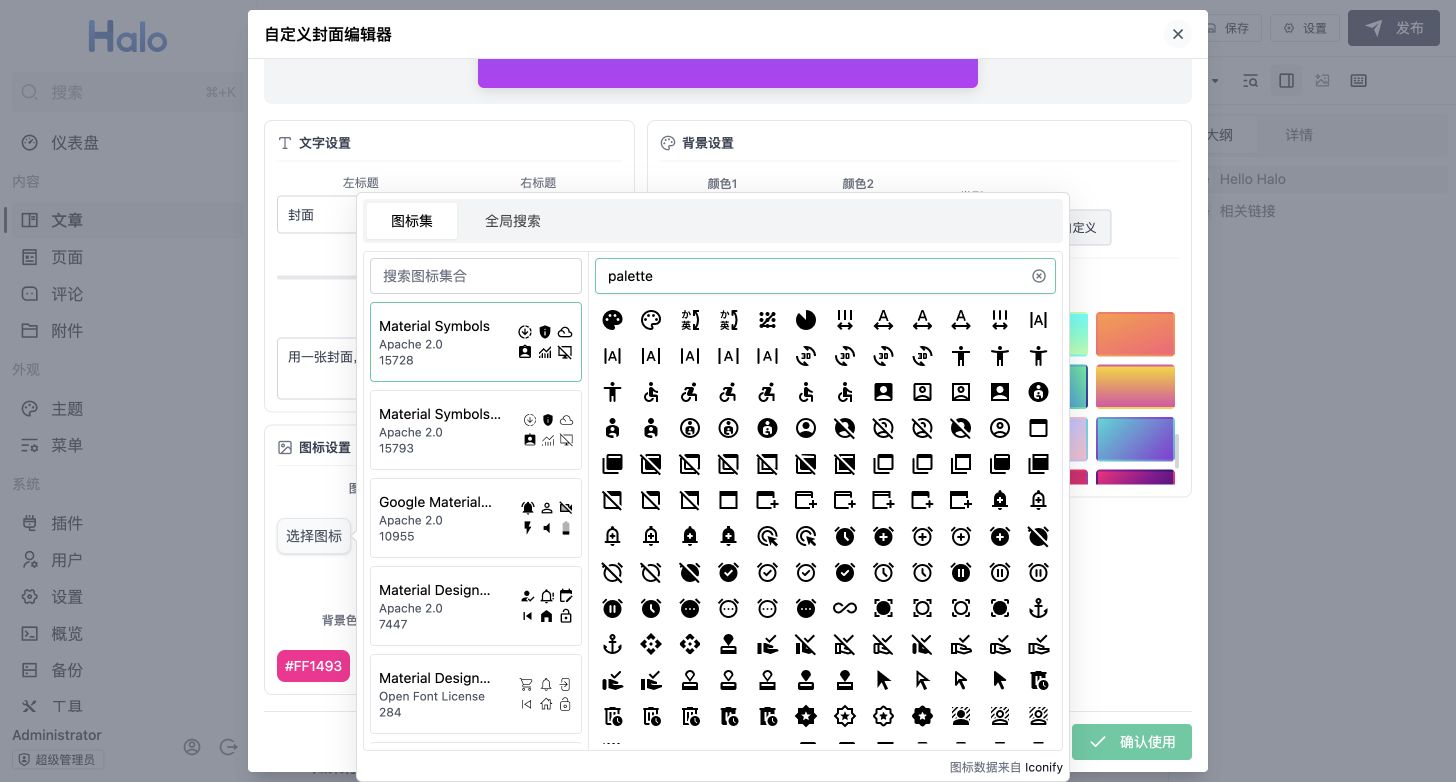Switch to the 图标集 tab
This screenshot has width=1456, height=782.
coord(412,221)
